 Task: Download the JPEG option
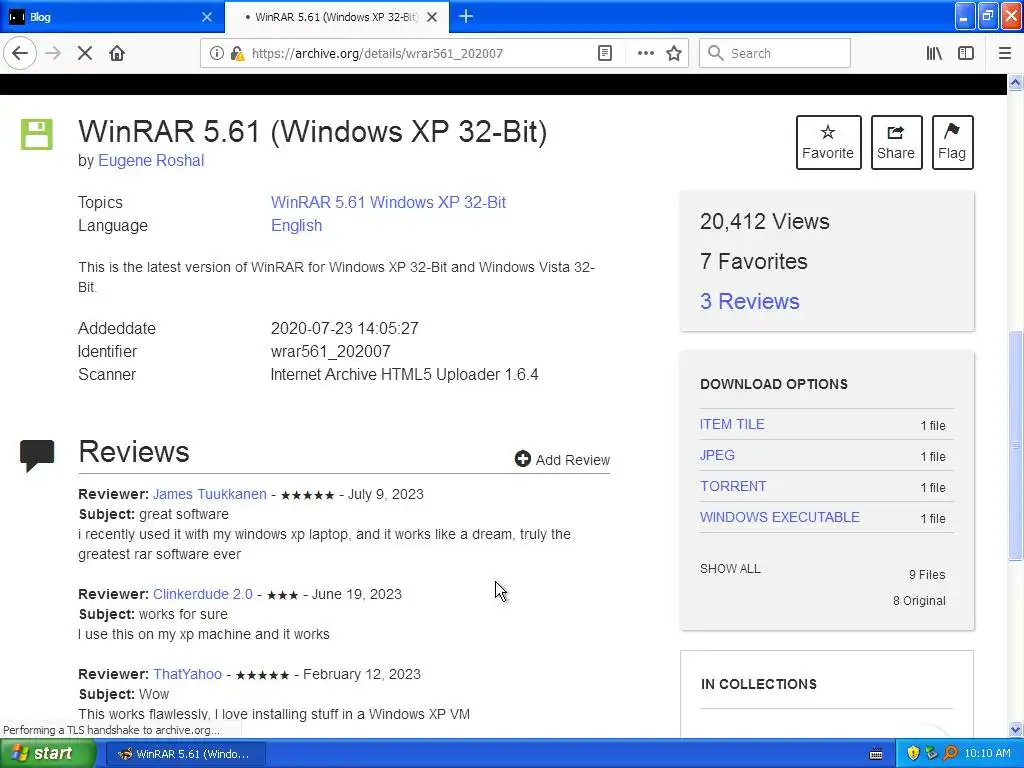[x=717, y=455]
